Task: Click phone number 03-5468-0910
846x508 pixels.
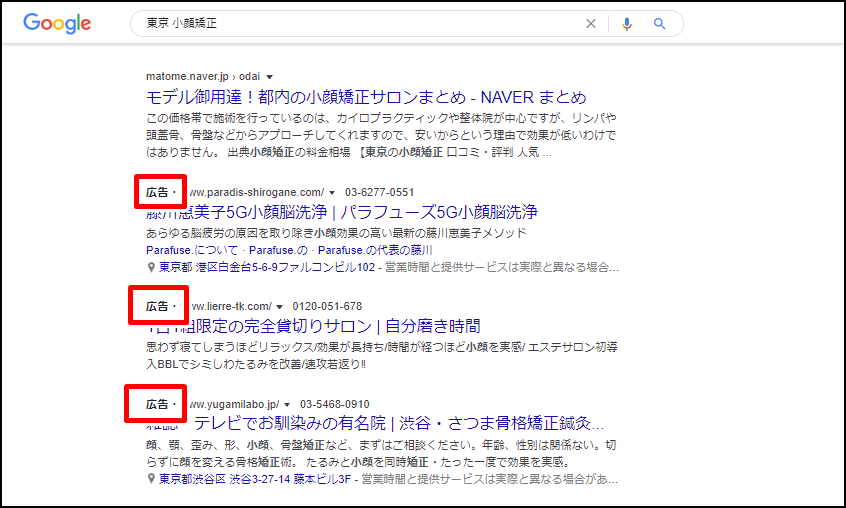Action: [x=335, y=404]
